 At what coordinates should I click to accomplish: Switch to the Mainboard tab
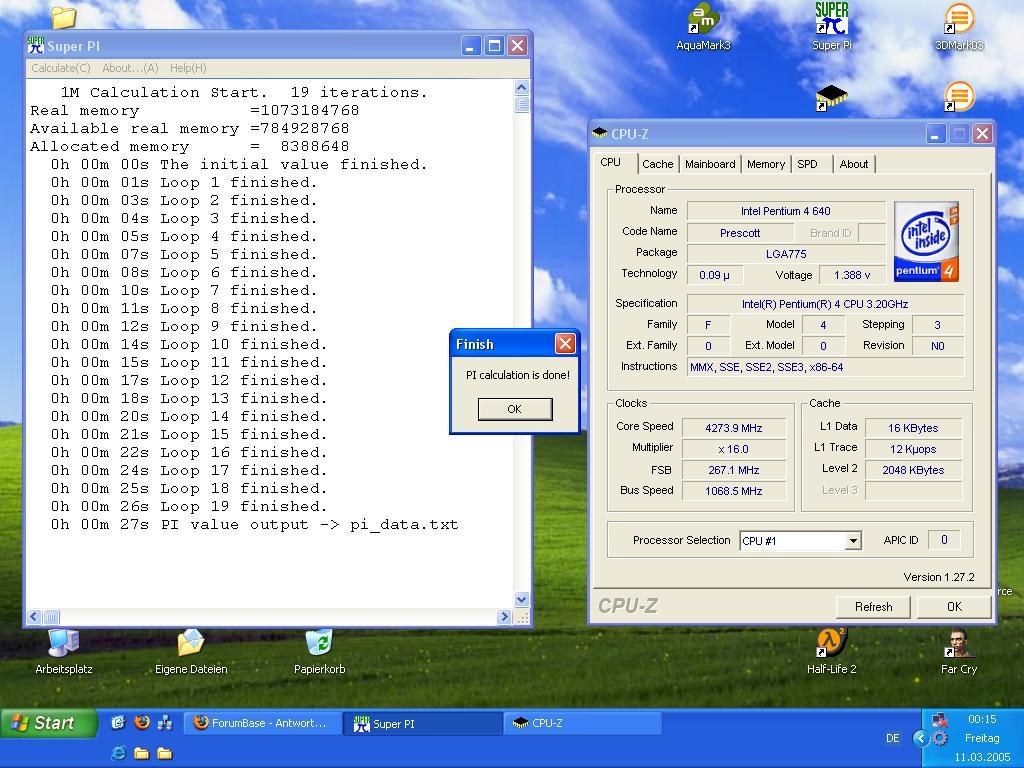tap(710, 164)
